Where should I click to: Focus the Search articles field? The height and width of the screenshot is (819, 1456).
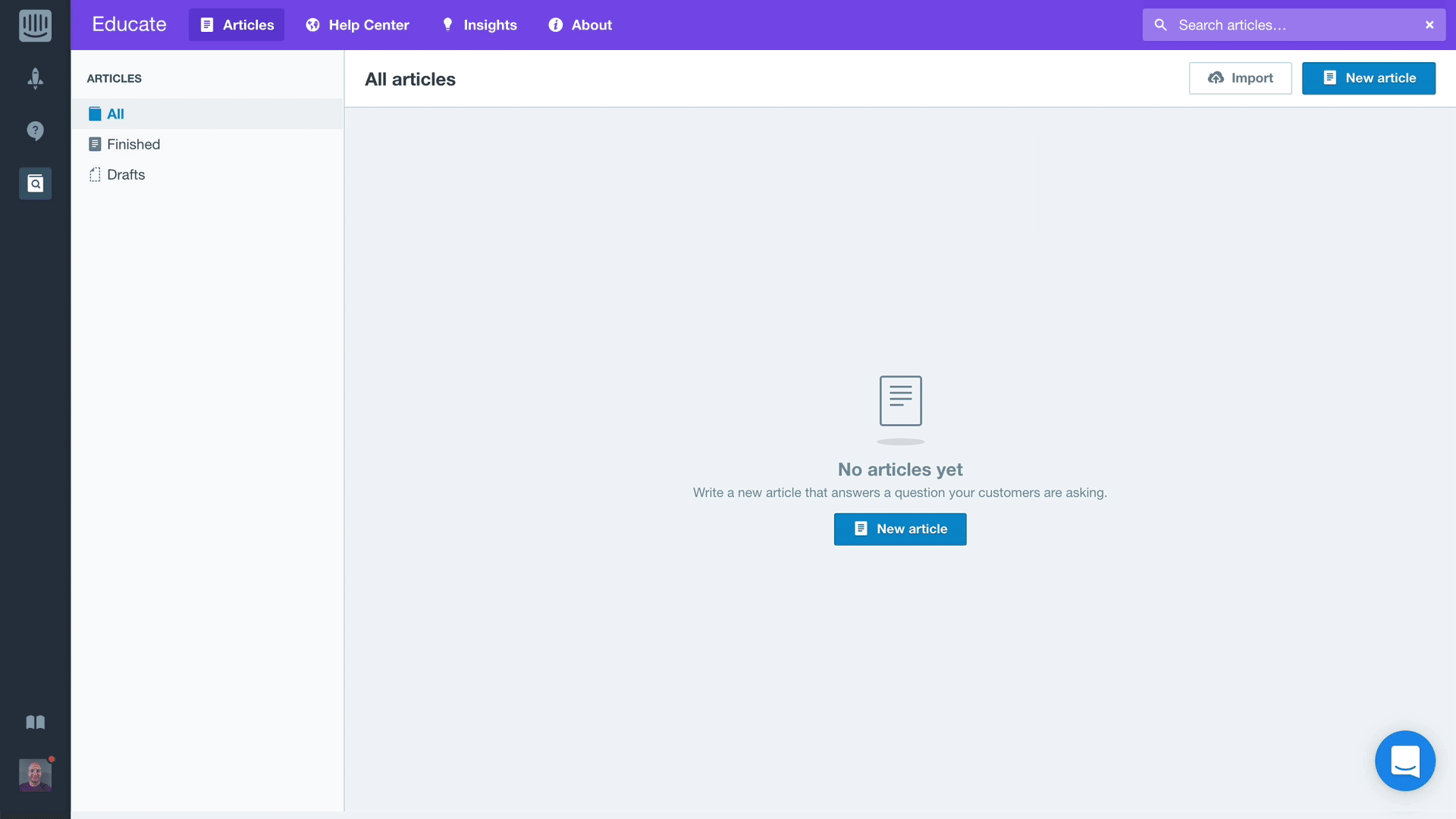pyautogui.click(x=1289, y=25)
